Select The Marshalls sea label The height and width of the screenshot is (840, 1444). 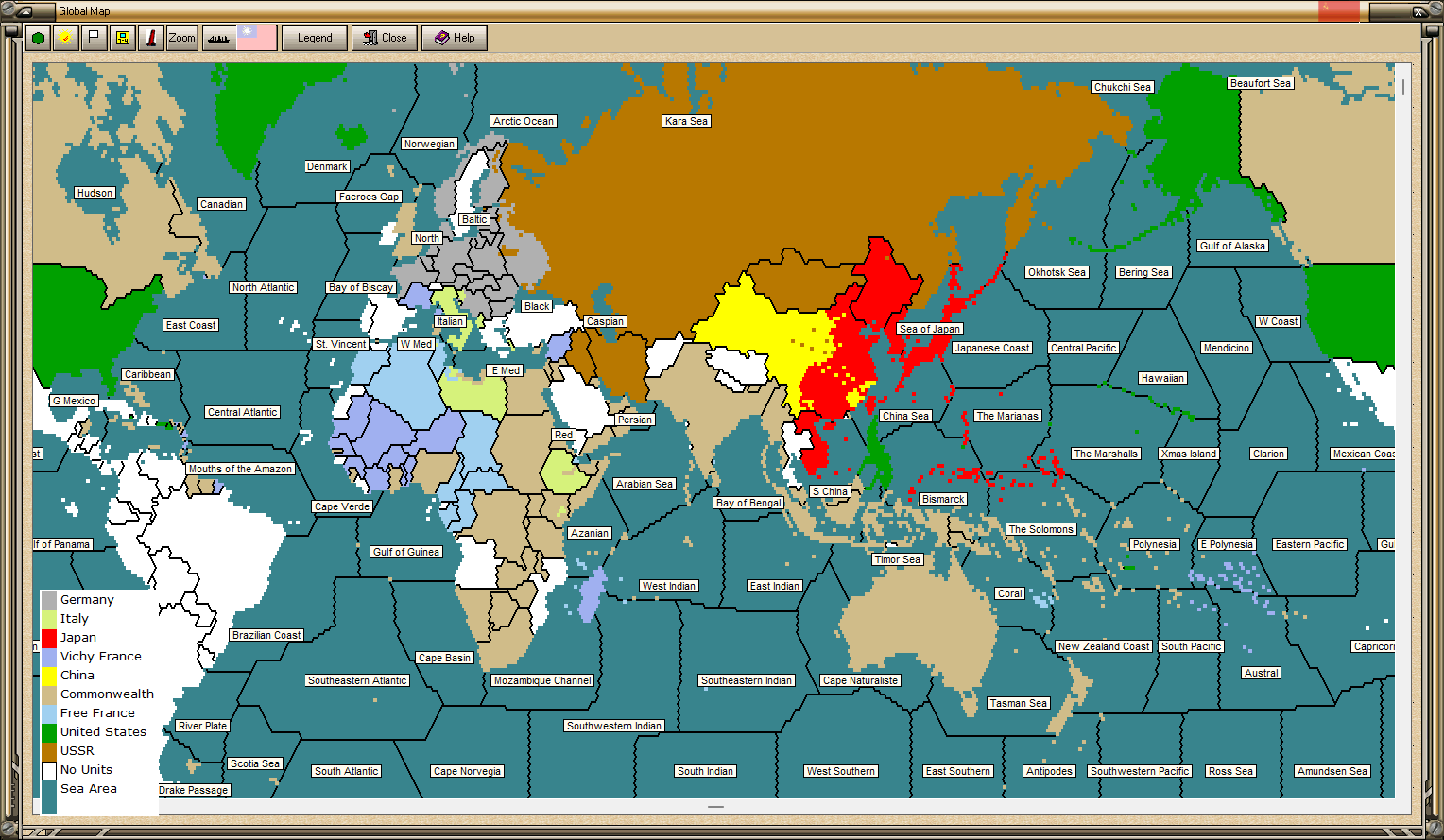(1106, 454)
